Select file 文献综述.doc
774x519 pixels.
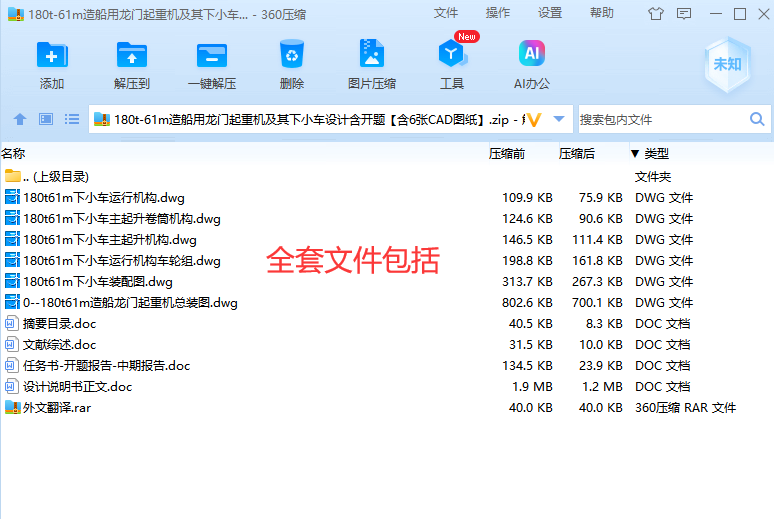point(387,344)
